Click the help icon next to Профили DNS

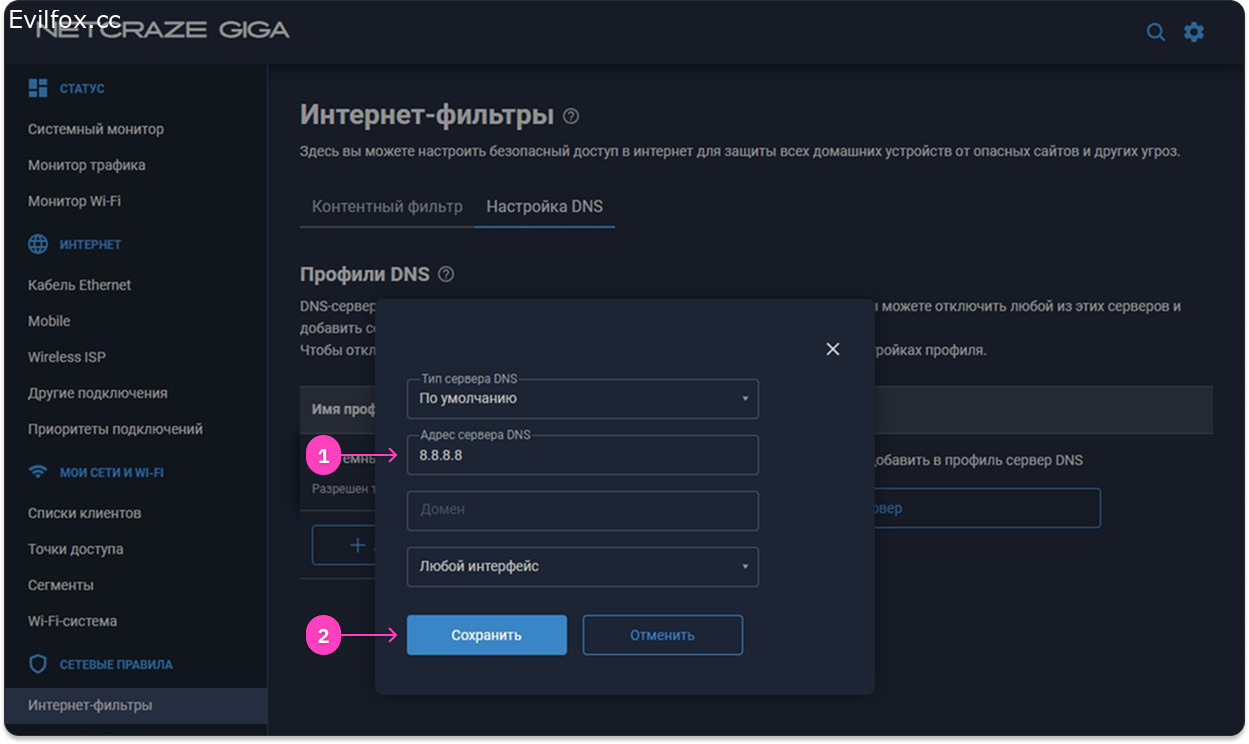click(x=446, y=274)
